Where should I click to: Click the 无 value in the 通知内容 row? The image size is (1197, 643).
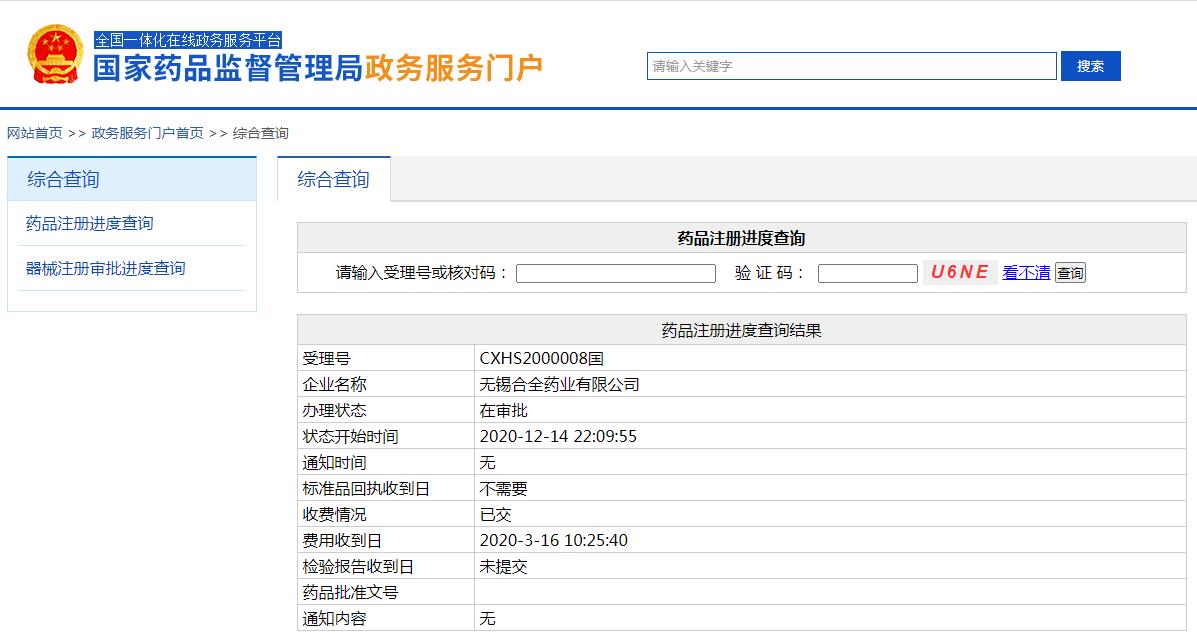click(487, 619)
